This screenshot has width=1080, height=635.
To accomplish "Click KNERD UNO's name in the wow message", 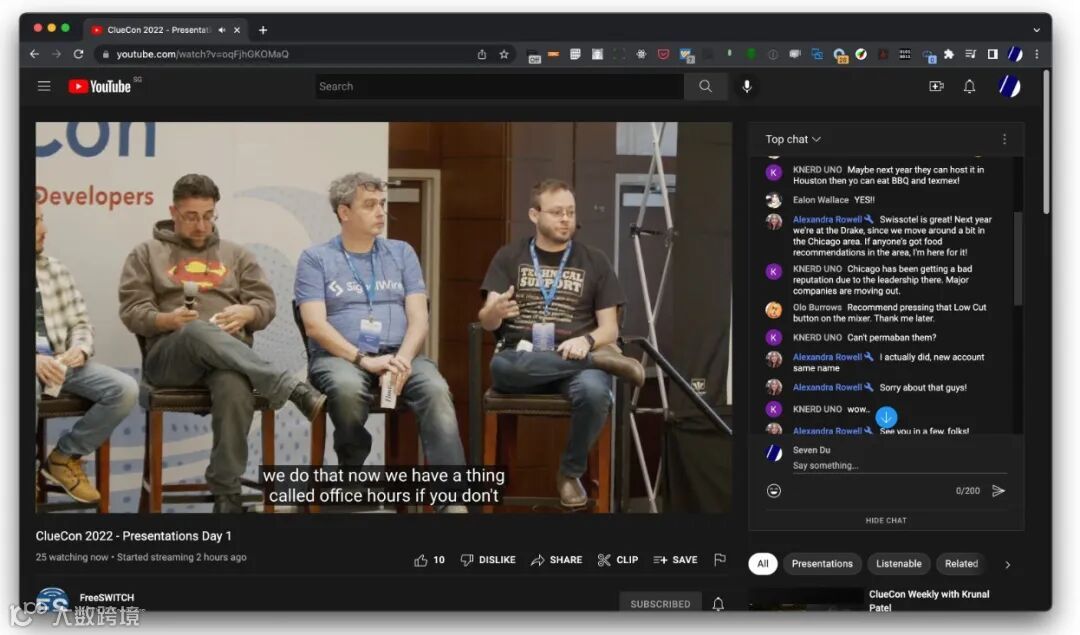I will (817, 409).
